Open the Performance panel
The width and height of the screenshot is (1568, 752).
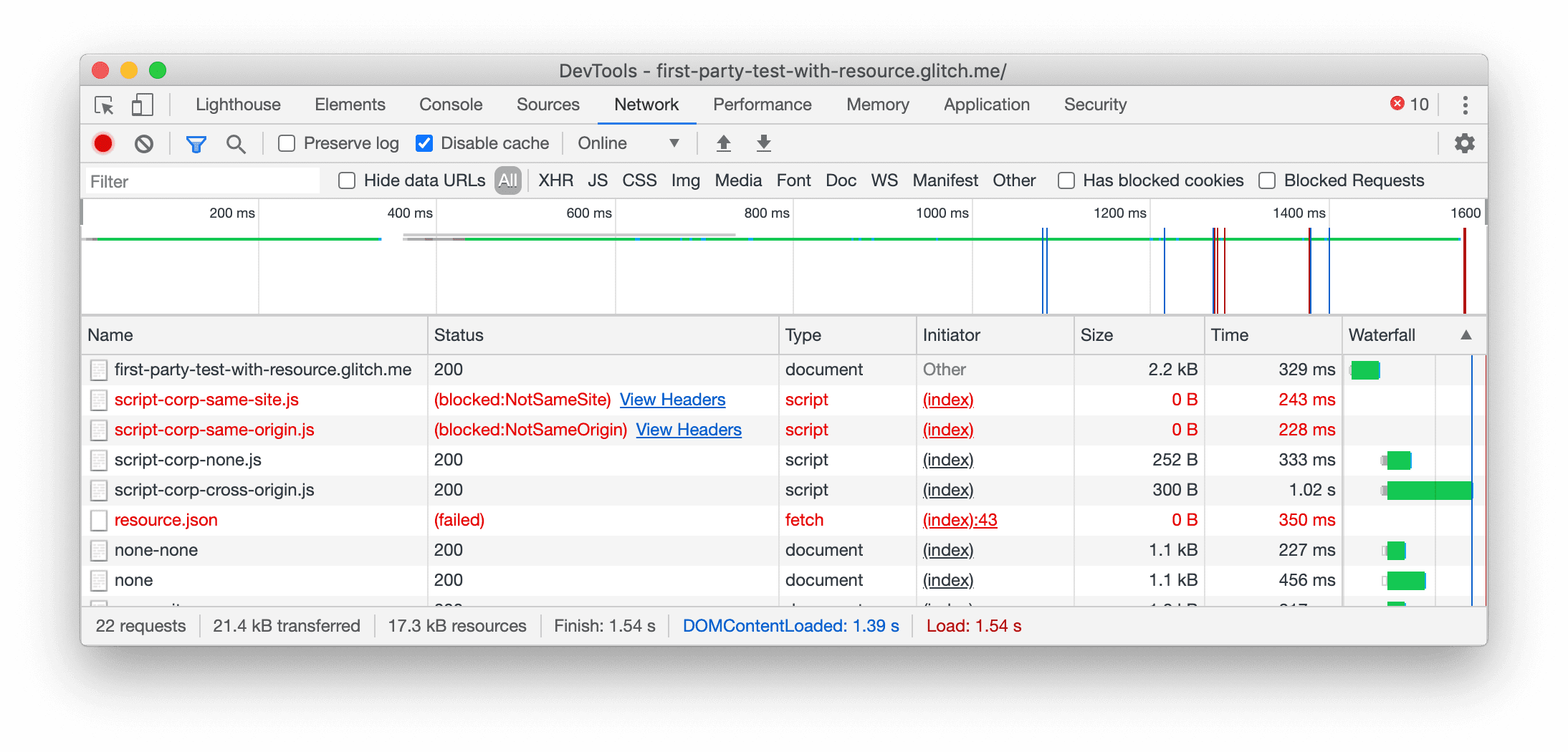click(762, 105)
